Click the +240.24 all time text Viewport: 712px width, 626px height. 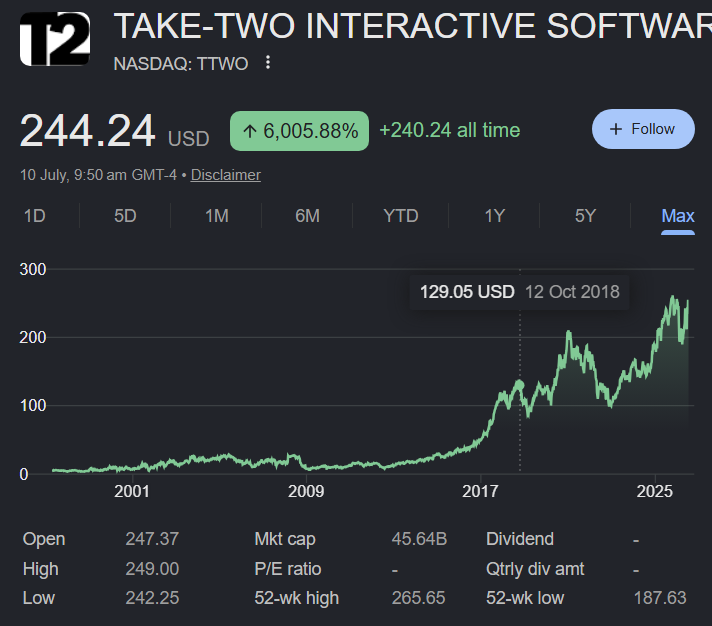450,130
